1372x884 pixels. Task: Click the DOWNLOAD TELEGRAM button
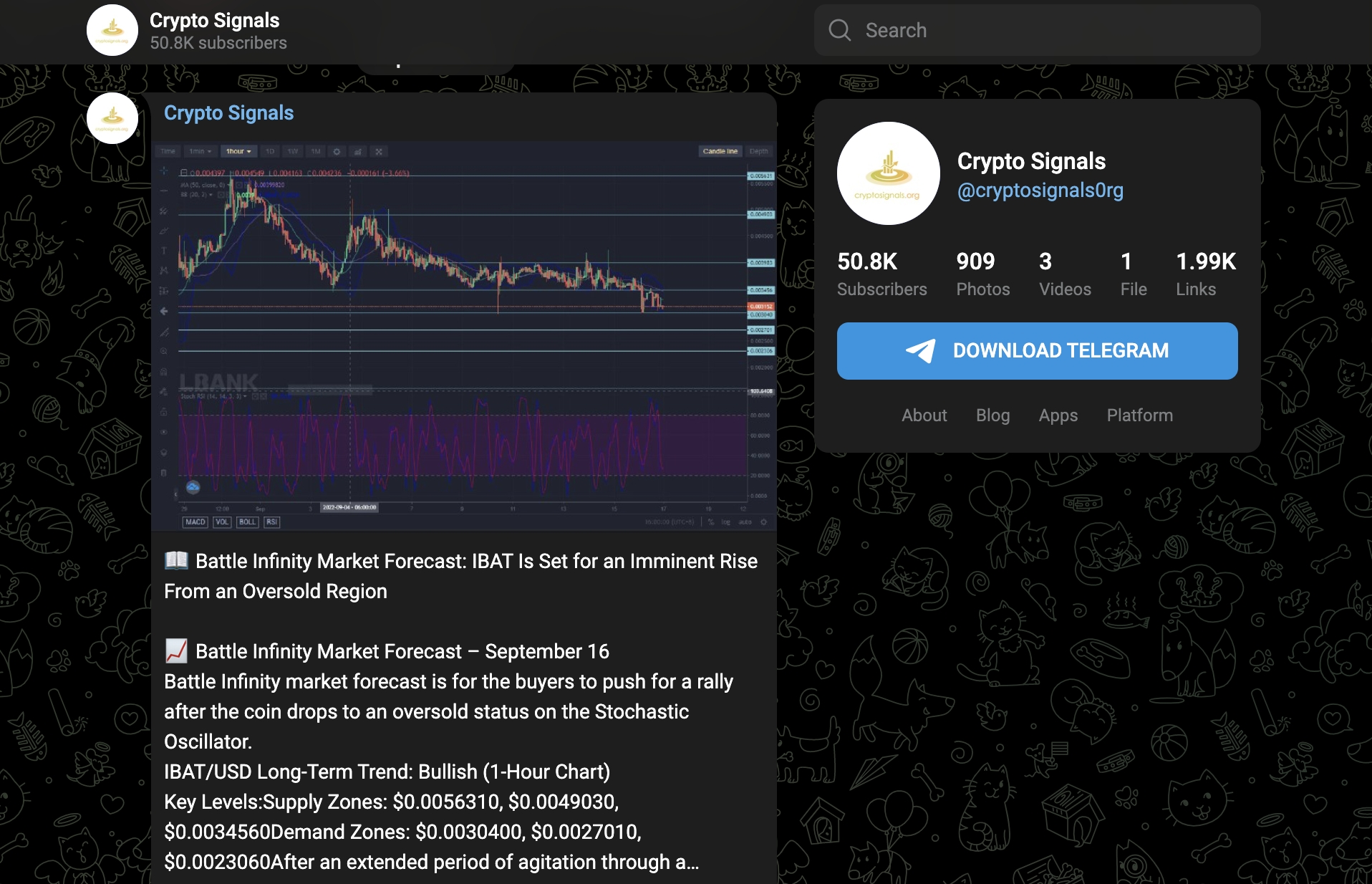pos(1037,351)
